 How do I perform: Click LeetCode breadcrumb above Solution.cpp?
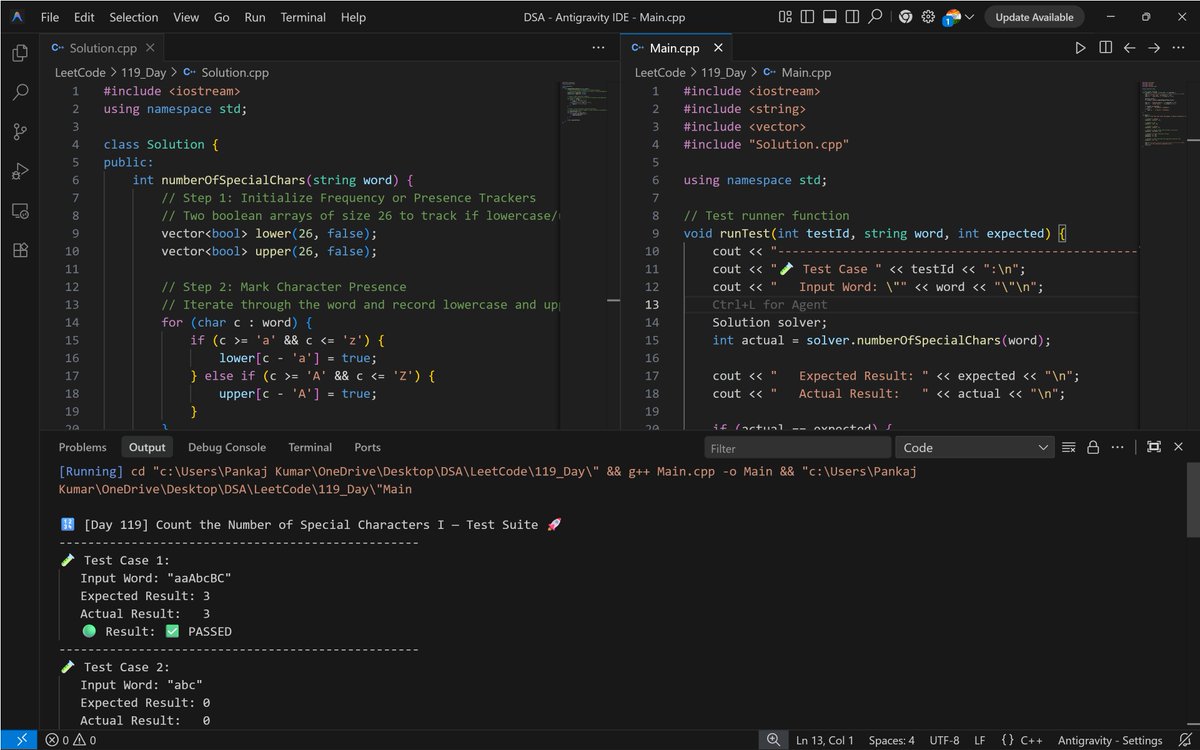[x=81, y=73]
